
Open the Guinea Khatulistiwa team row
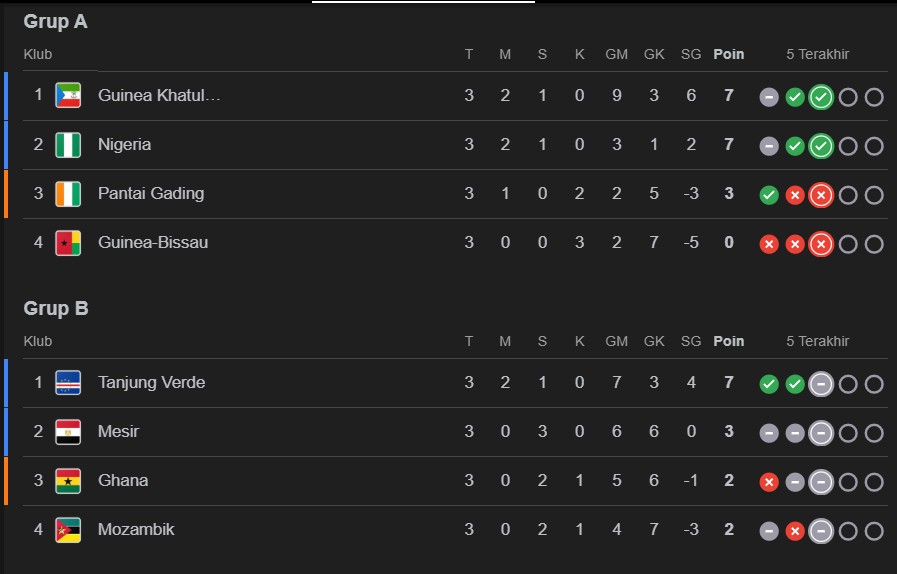click(159, 96)
